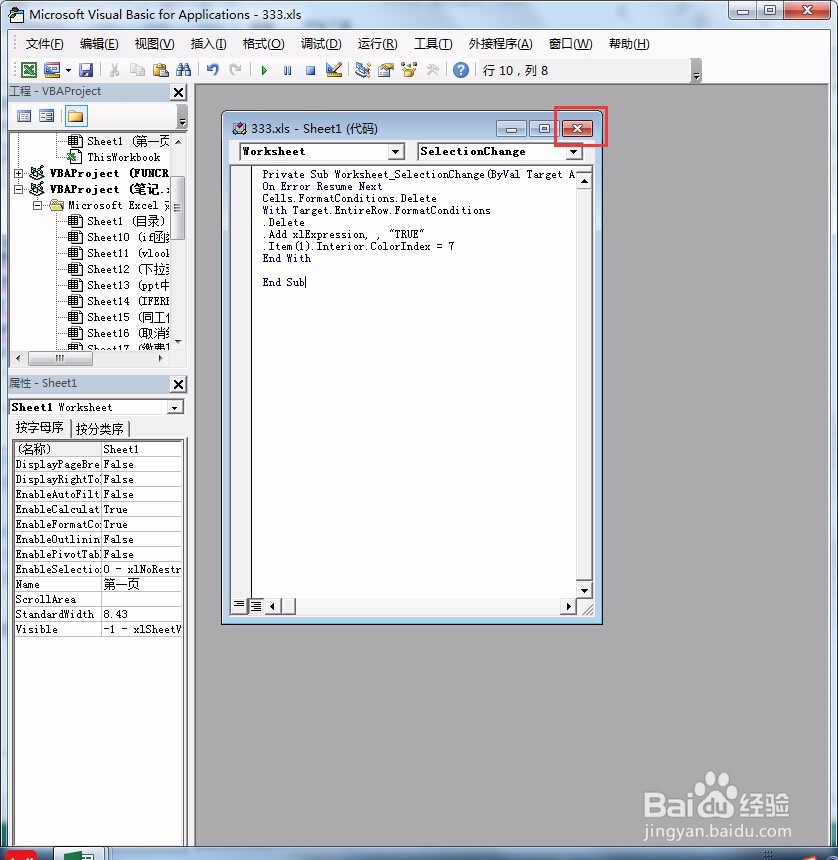
Task: Open the 文件 menu
Action: pos(44,44)
